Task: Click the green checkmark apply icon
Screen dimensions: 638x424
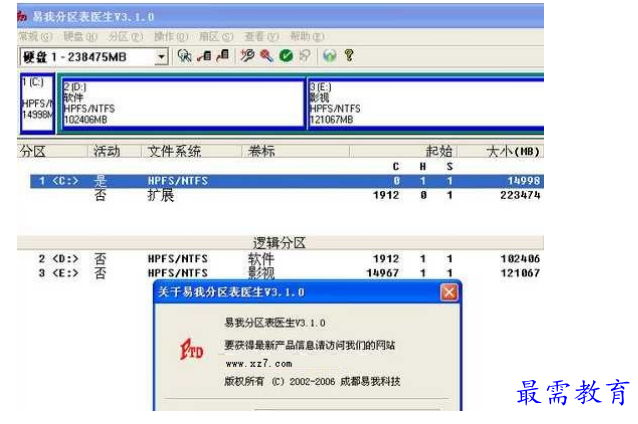Action: click(x=286, y=56)
